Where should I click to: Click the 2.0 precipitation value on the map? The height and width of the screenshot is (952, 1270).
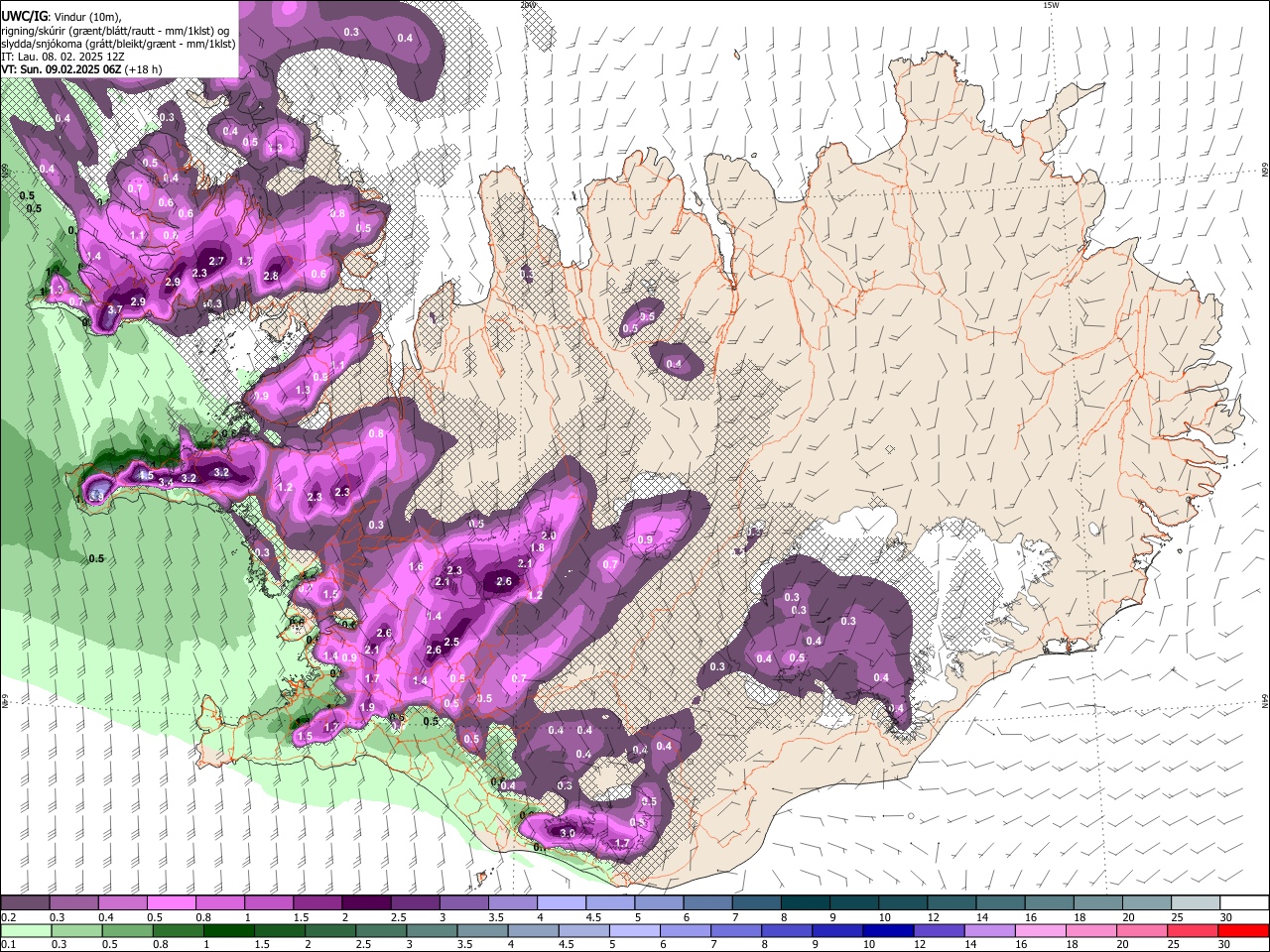[548, 535]
